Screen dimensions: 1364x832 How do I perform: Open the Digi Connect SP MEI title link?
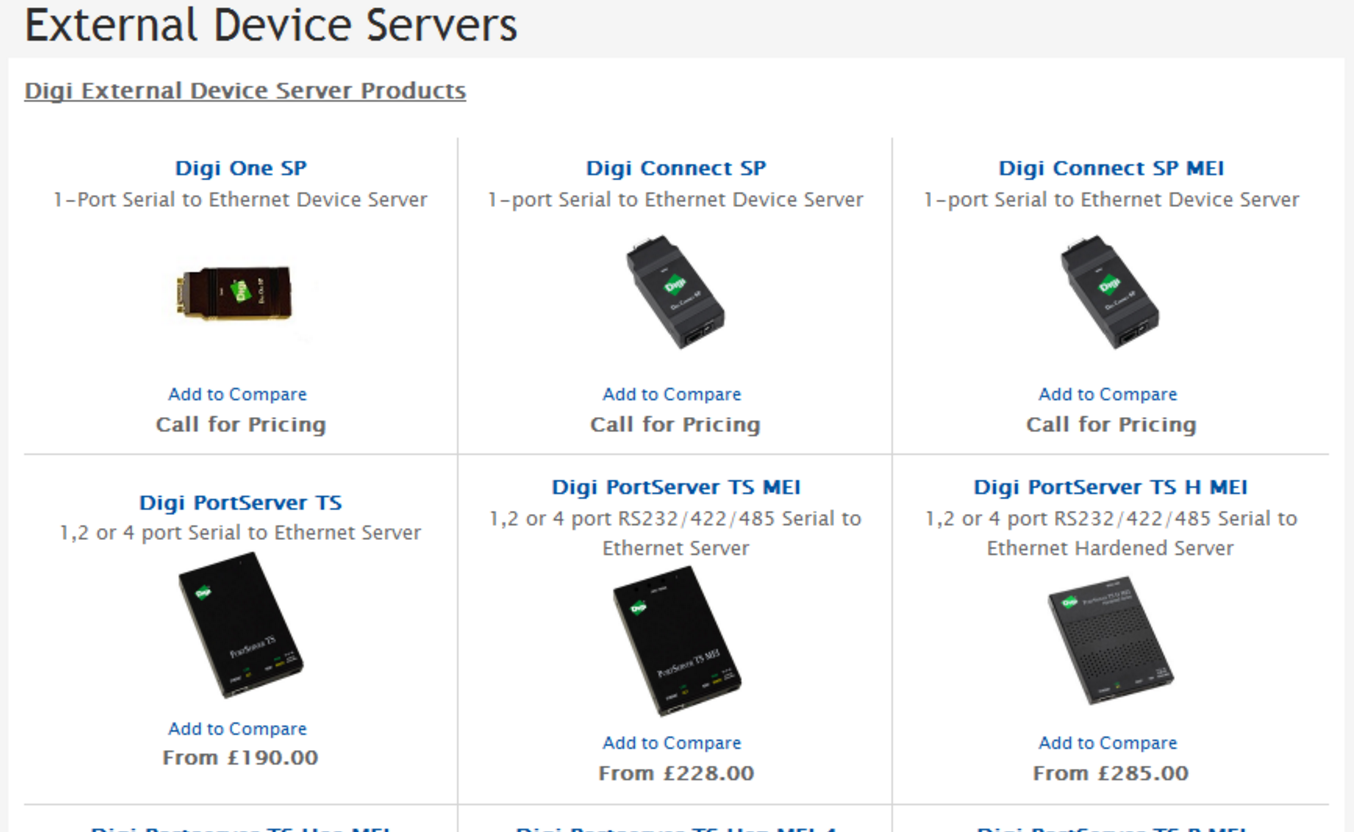click(x=1110, y=168)
